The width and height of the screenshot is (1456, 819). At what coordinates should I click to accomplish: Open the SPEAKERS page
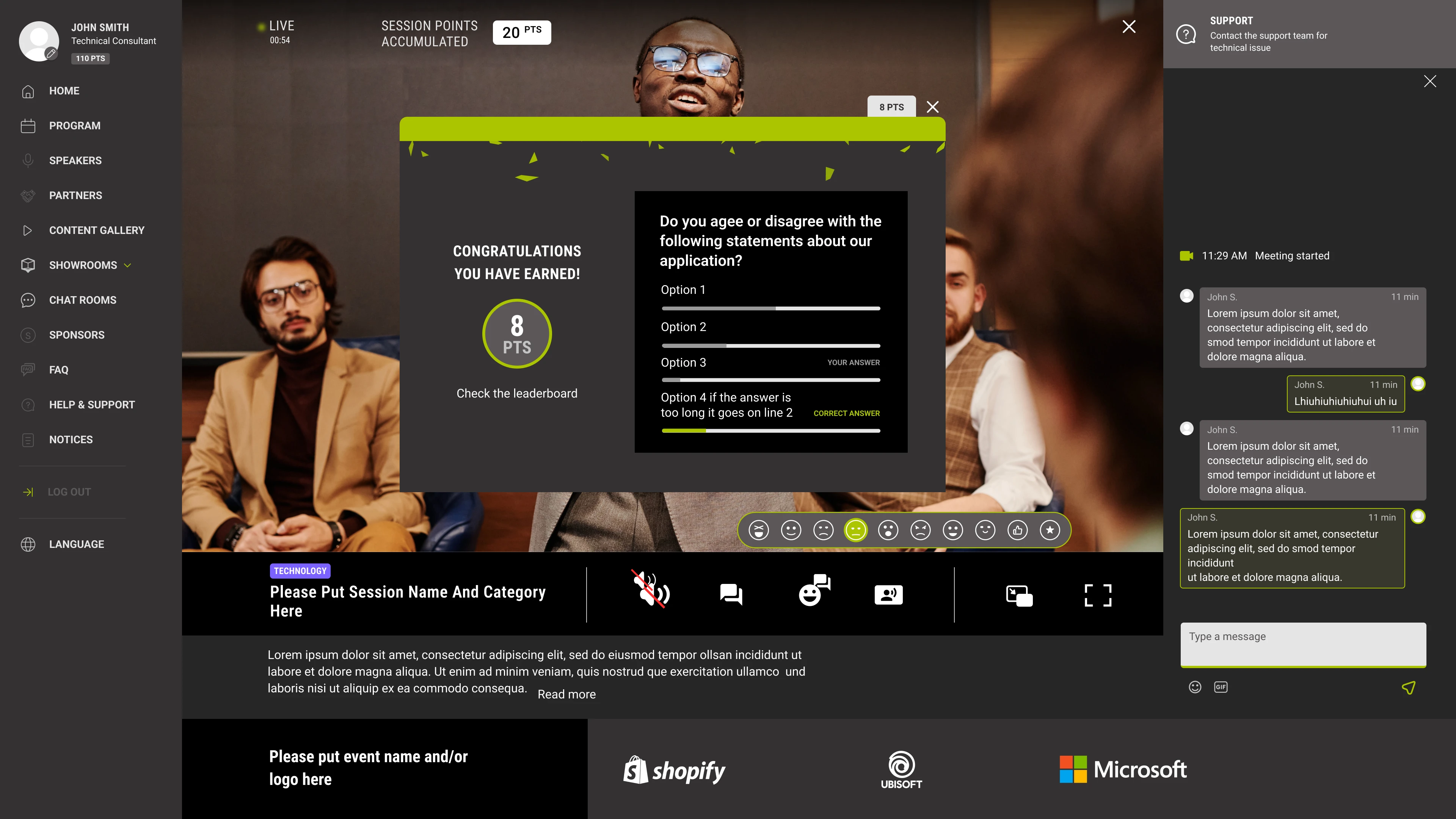pos(75,160)
